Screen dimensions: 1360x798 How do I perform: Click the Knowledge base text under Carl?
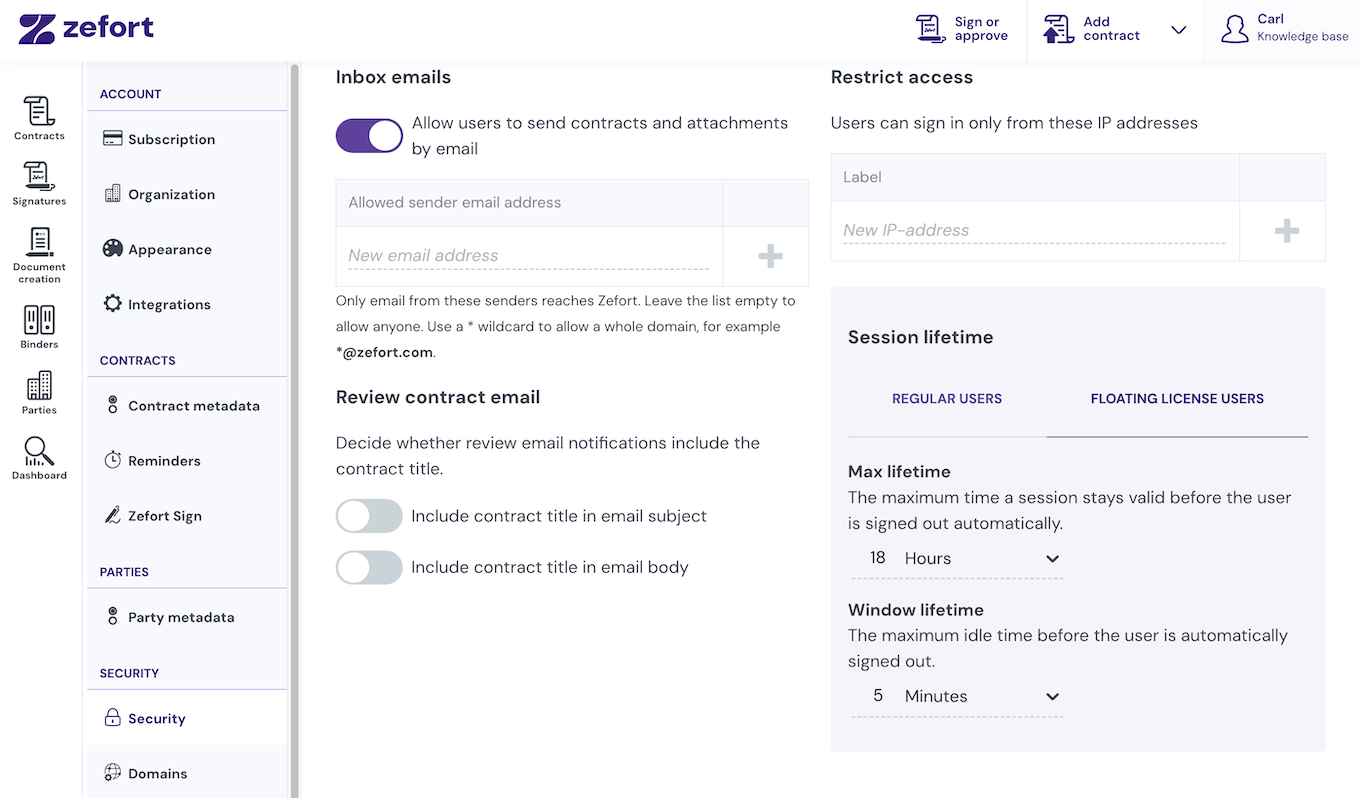1303,37
